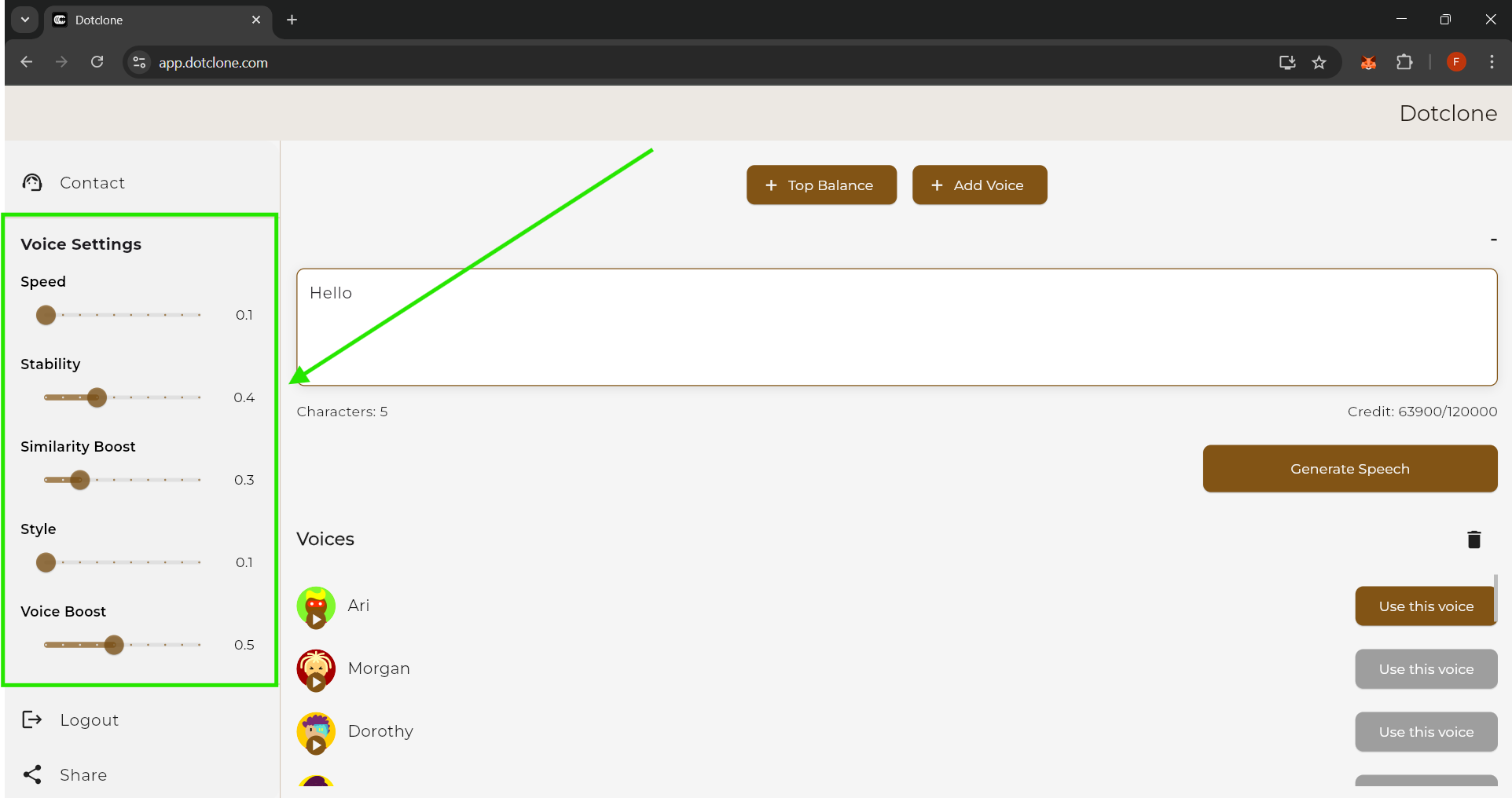1512x798 pixels.
Task: Click Generate Speech button
Action: tap(1349, 469)
